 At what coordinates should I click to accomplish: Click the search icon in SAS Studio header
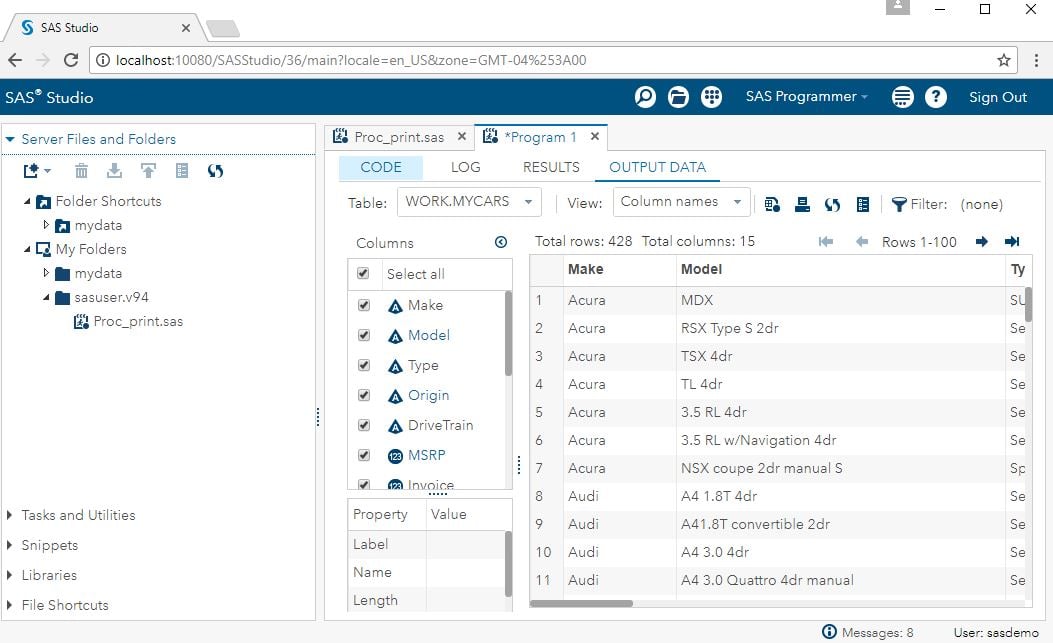pos(645,97)
